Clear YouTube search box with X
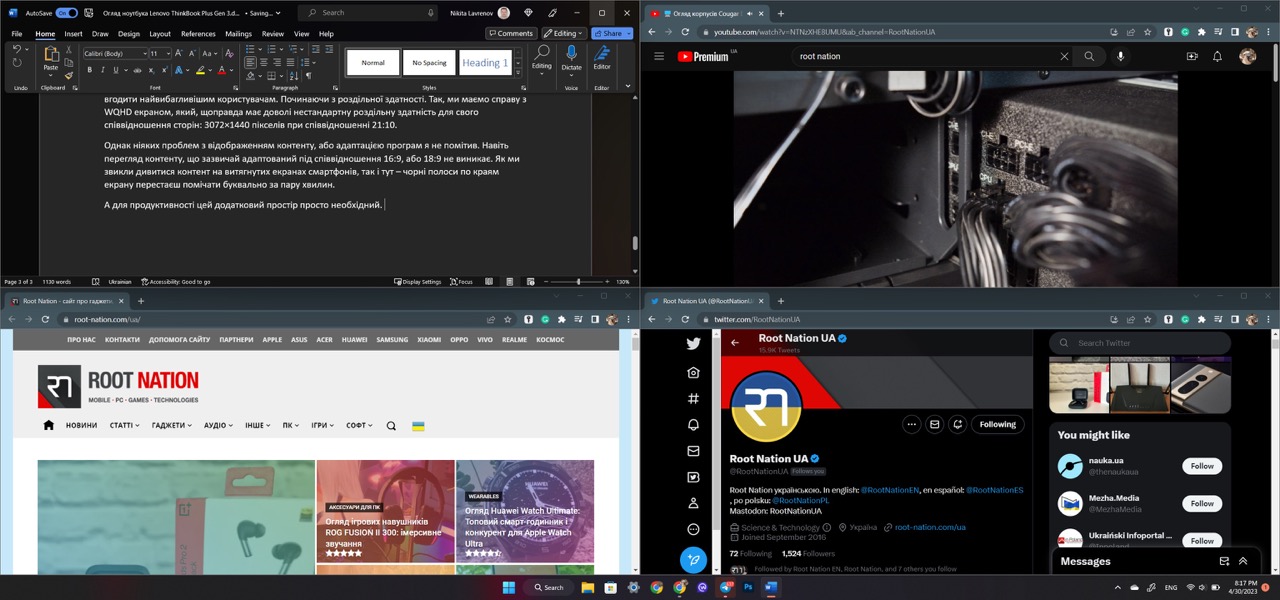 click(1064, 57)
